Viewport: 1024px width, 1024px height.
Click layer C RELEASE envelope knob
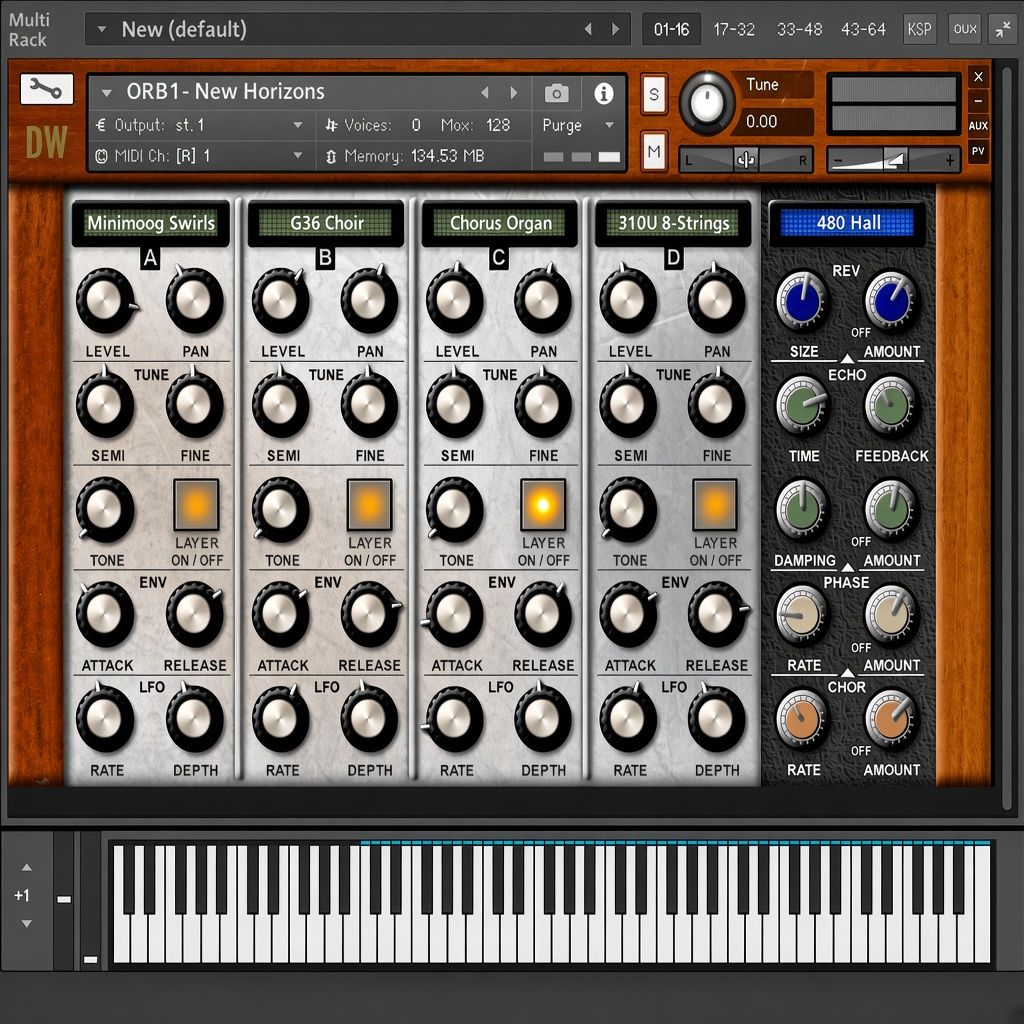coord(542,614)
